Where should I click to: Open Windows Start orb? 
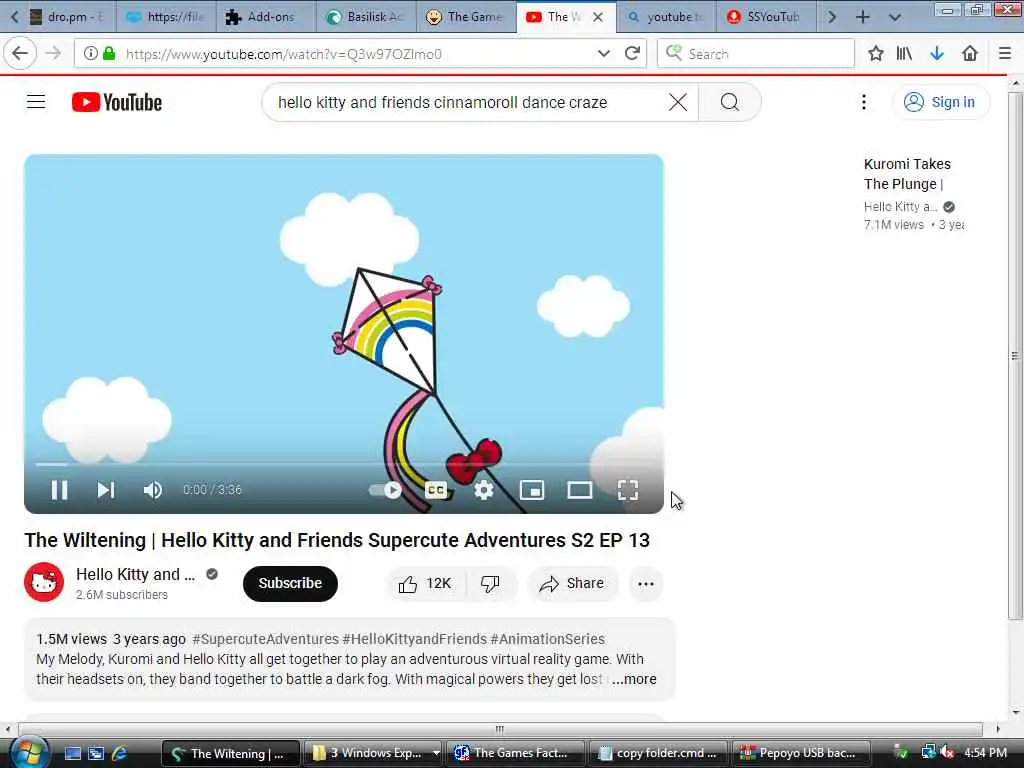29,753
